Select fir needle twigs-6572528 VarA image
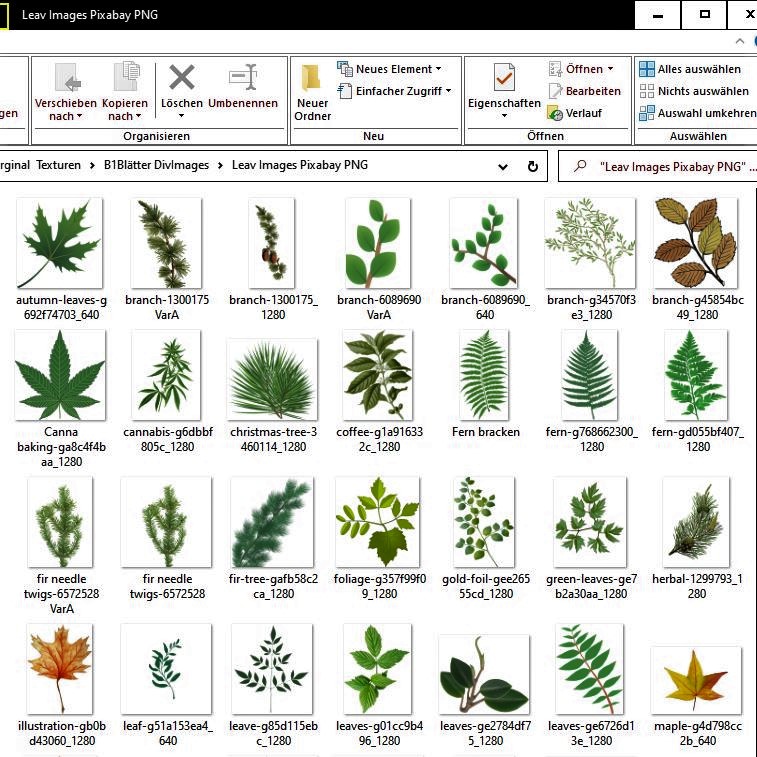Viewport: 757px width, 757px height. 60,522
